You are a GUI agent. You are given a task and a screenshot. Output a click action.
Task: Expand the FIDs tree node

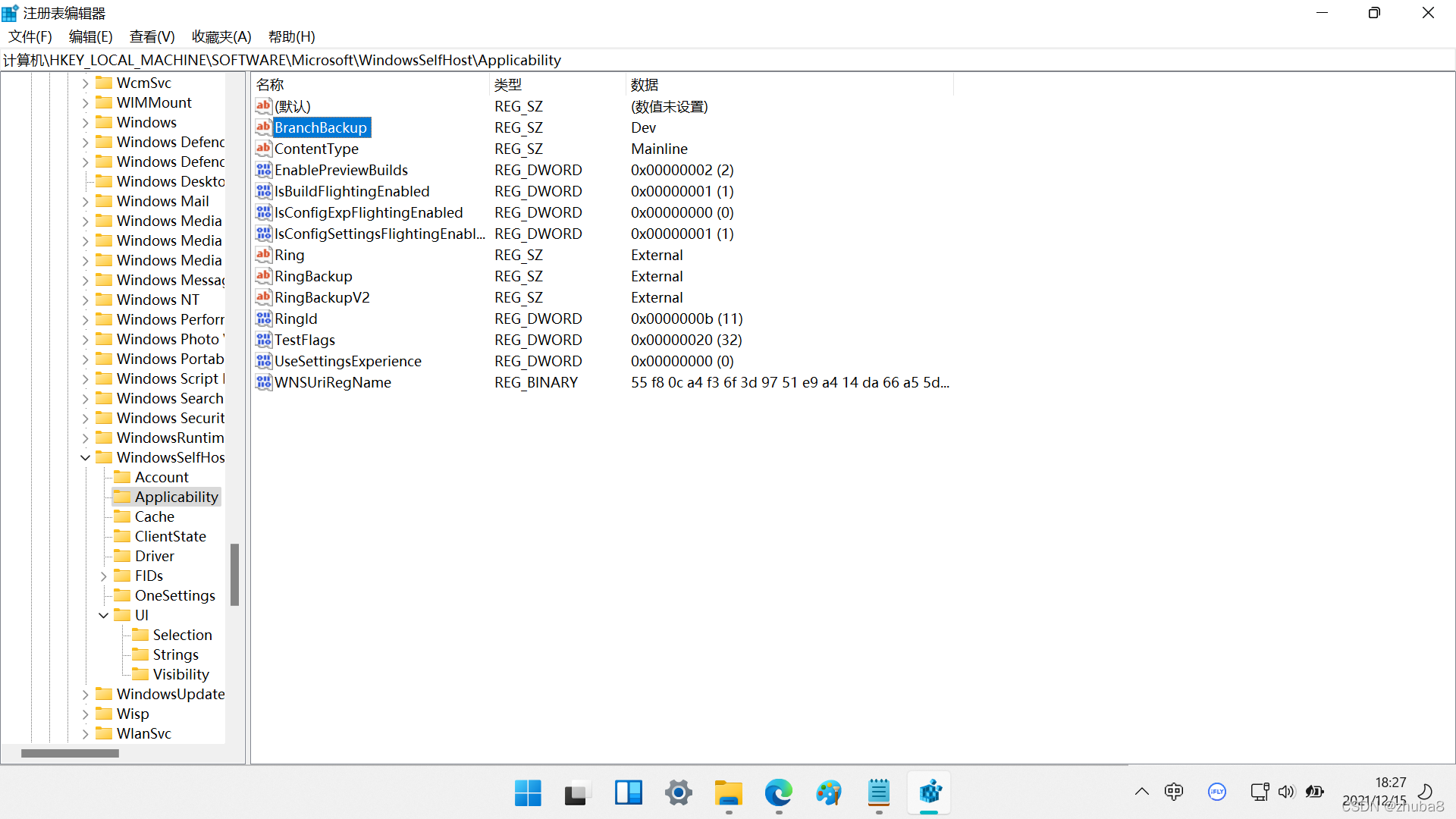click(x=103, y=576)
